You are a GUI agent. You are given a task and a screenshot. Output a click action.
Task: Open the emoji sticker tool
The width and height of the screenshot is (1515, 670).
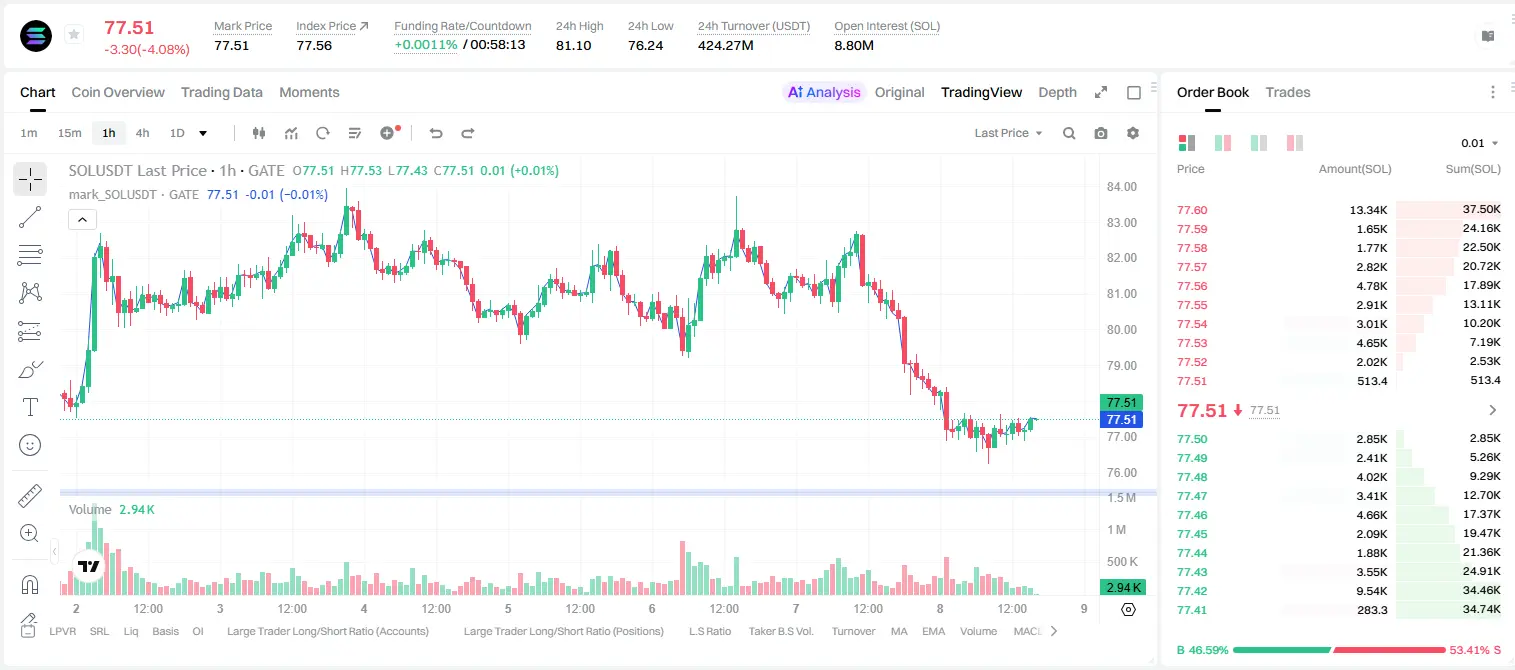30,445
